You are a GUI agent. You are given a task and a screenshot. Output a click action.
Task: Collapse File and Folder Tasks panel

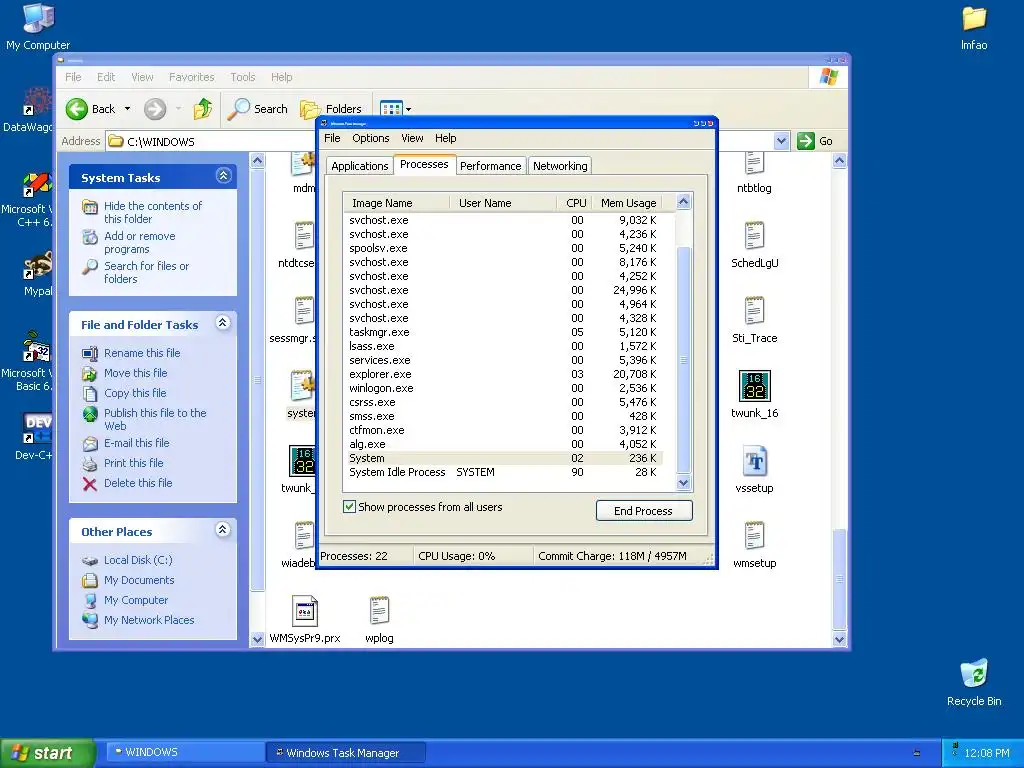[223, 323]
